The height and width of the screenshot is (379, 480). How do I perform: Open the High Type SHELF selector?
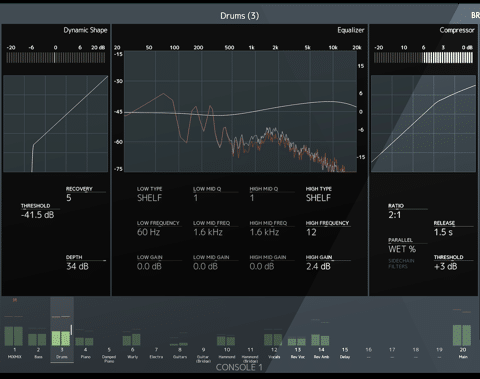(318, 198)
